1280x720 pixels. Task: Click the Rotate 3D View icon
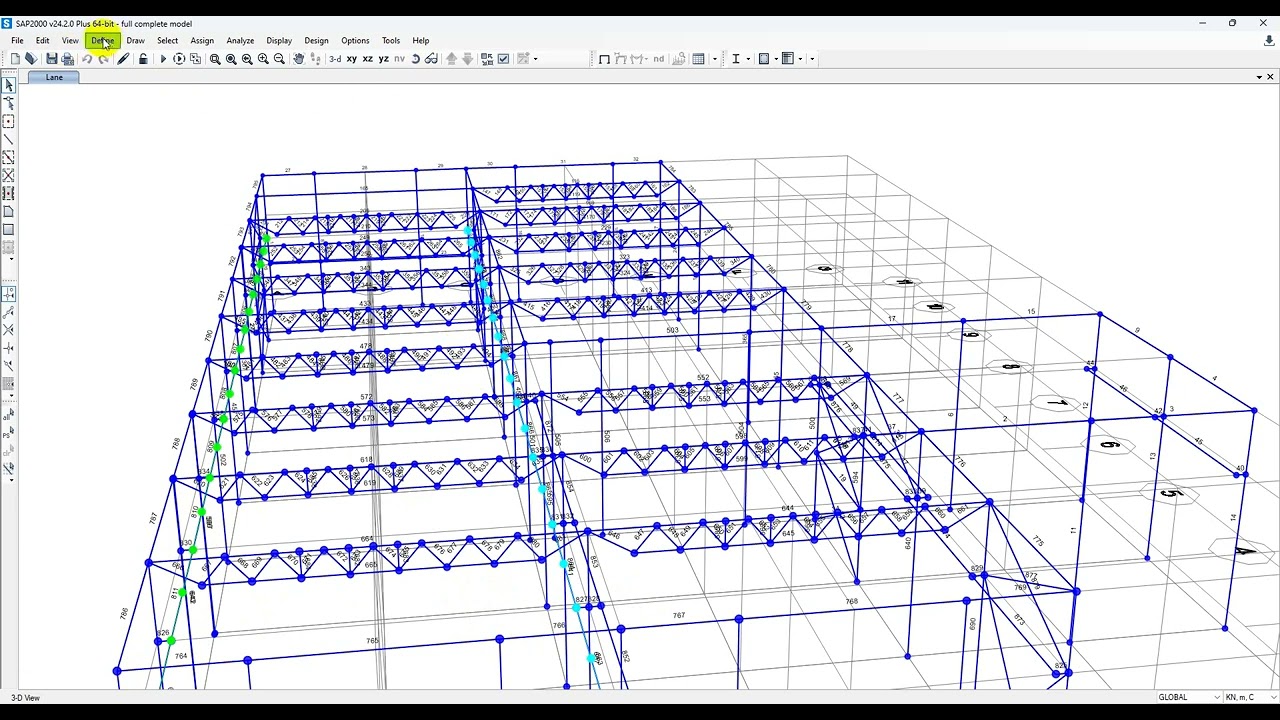coord(415,59)
